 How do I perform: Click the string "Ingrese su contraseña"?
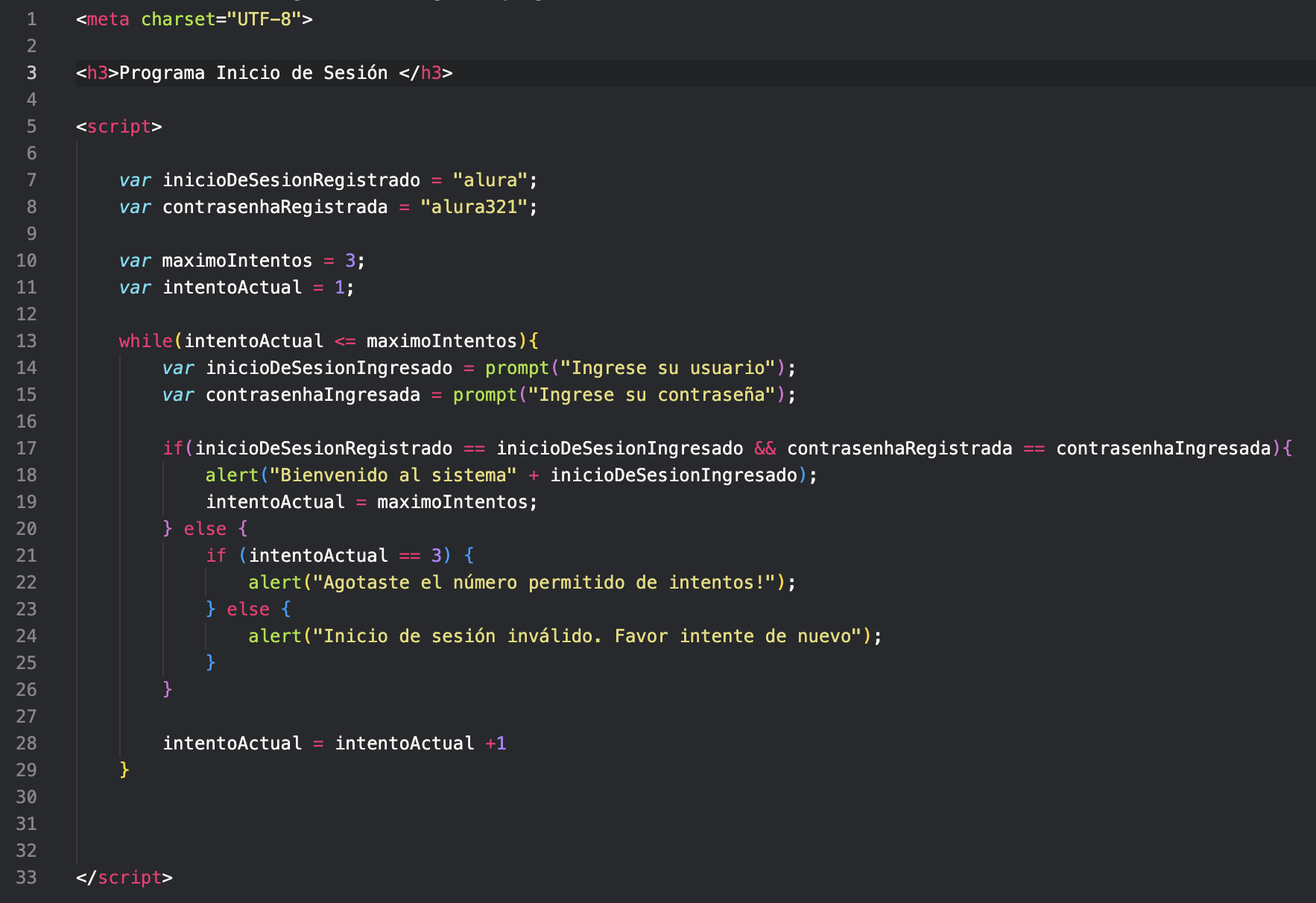click(x=652, y=395)
